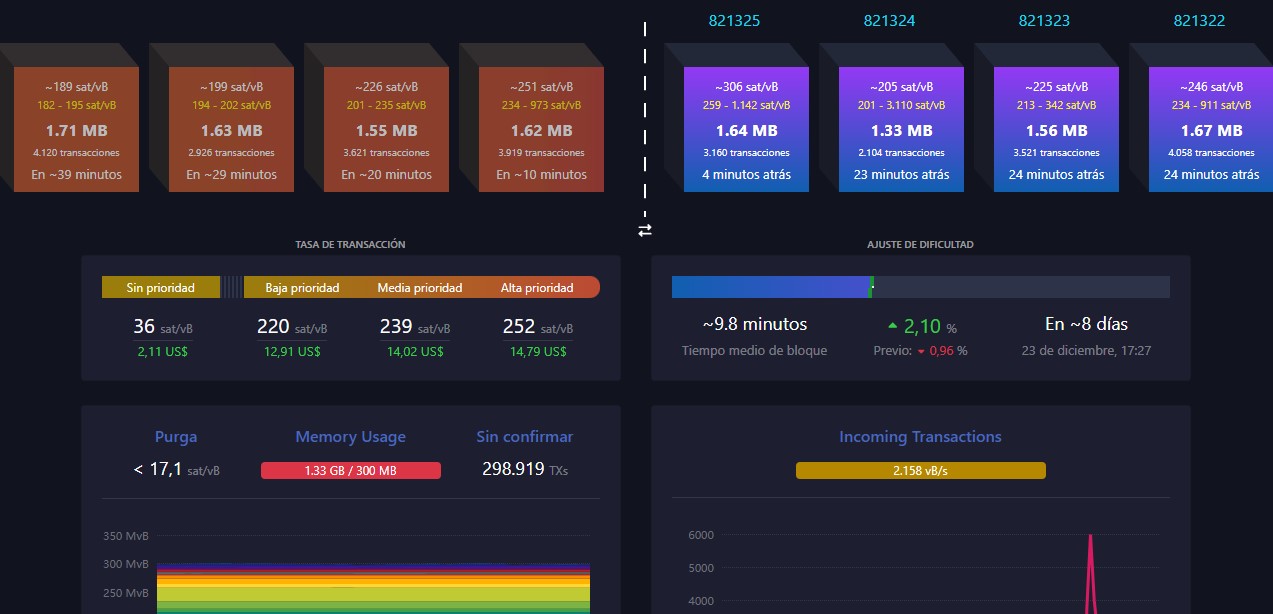Open mined block 821323
1273x614 pixels.
1056,129
